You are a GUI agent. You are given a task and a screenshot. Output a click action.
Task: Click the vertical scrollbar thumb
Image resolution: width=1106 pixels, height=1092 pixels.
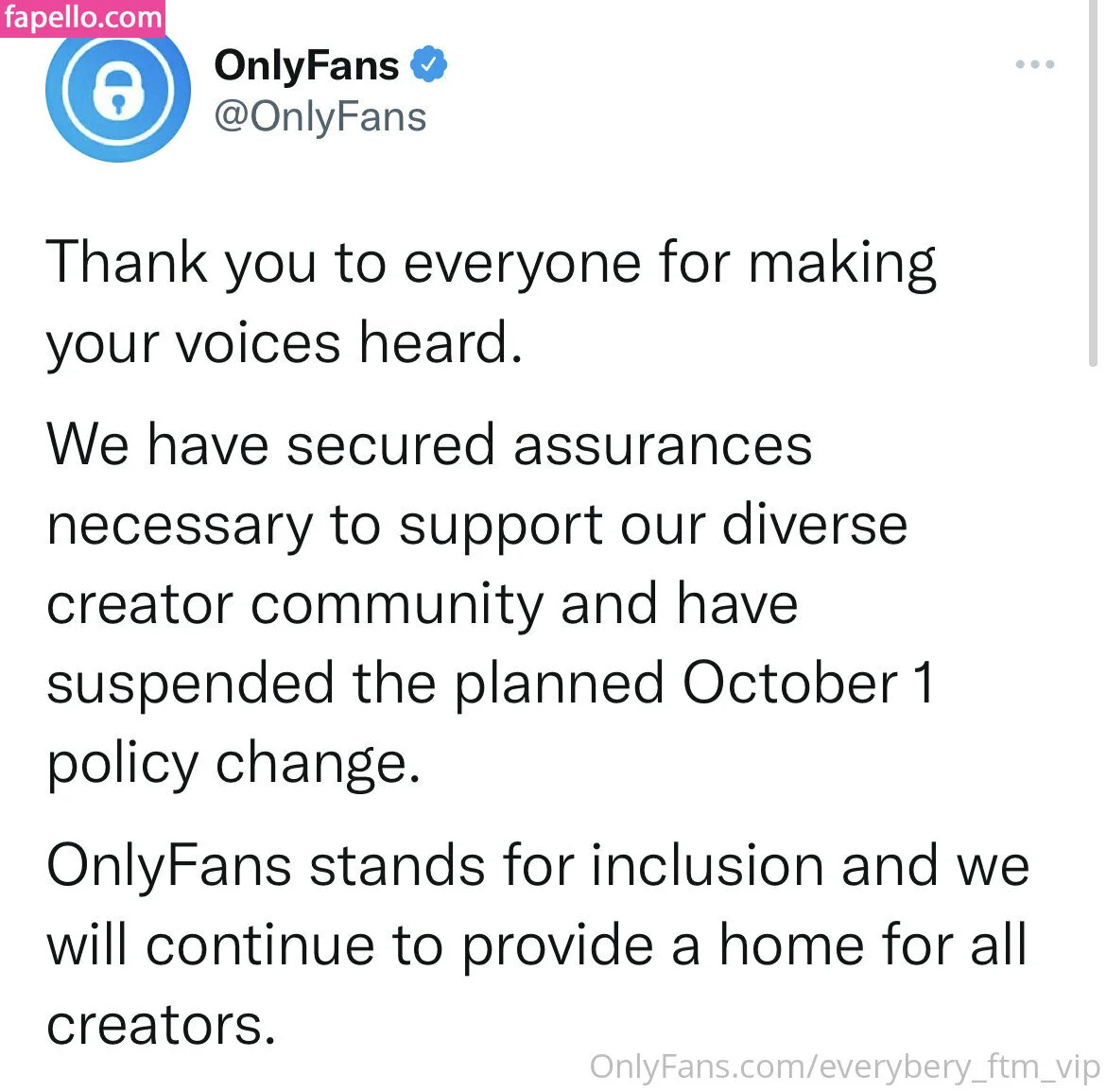[x=1094, y=189]
